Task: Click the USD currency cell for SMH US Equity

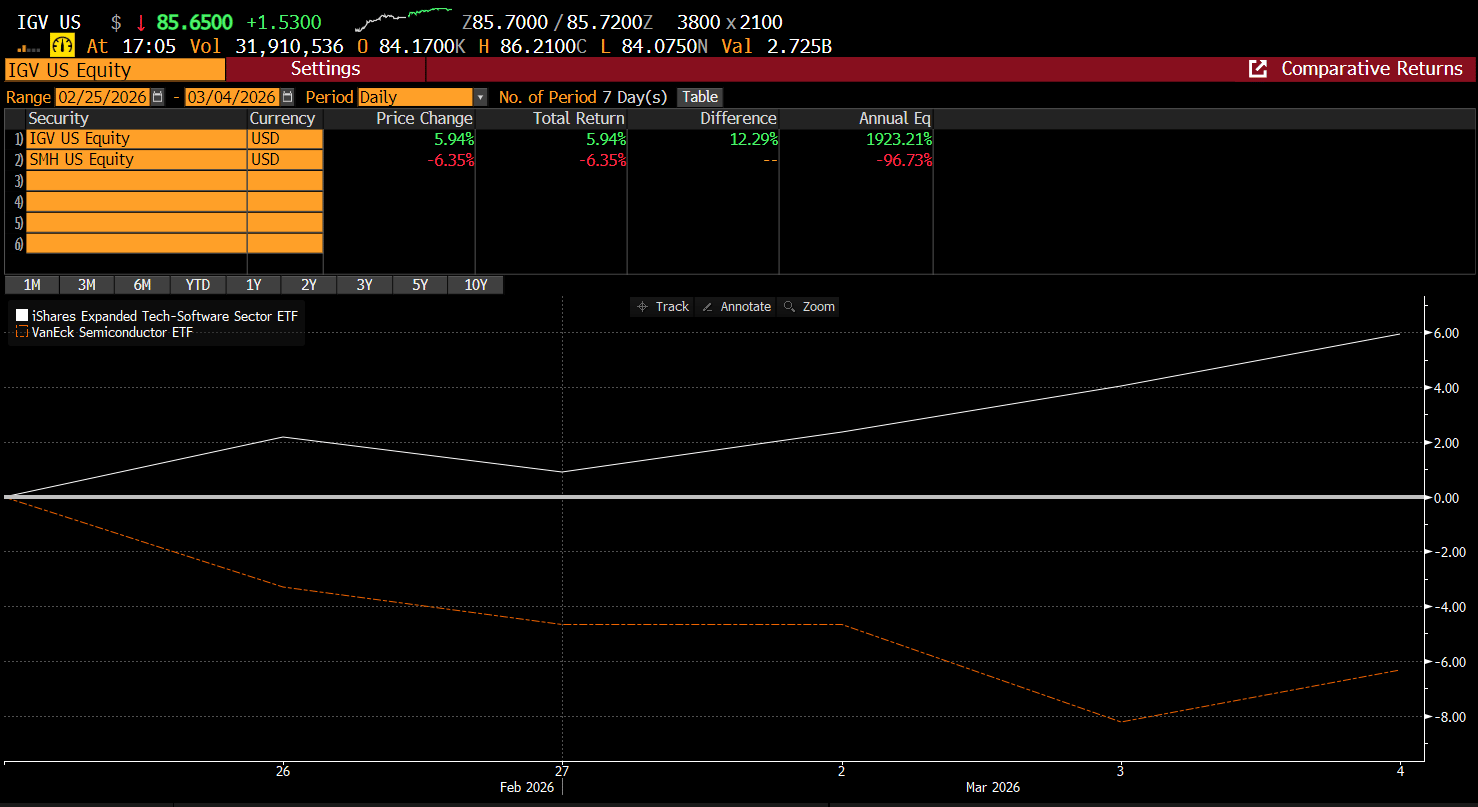Action: click(x=285, y=160)
